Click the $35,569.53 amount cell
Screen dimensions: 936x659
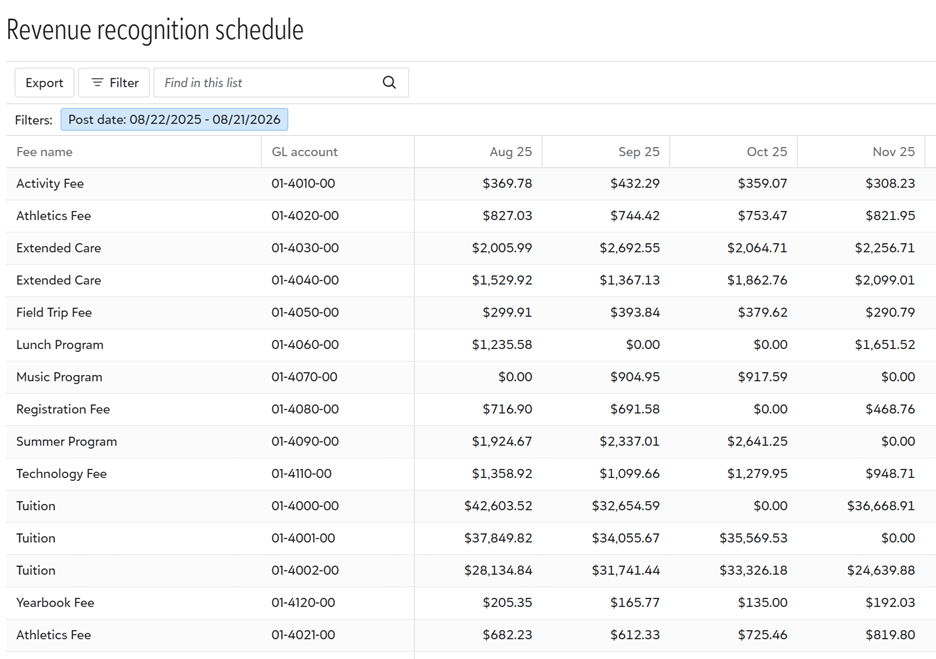click(x=753, y=538)
